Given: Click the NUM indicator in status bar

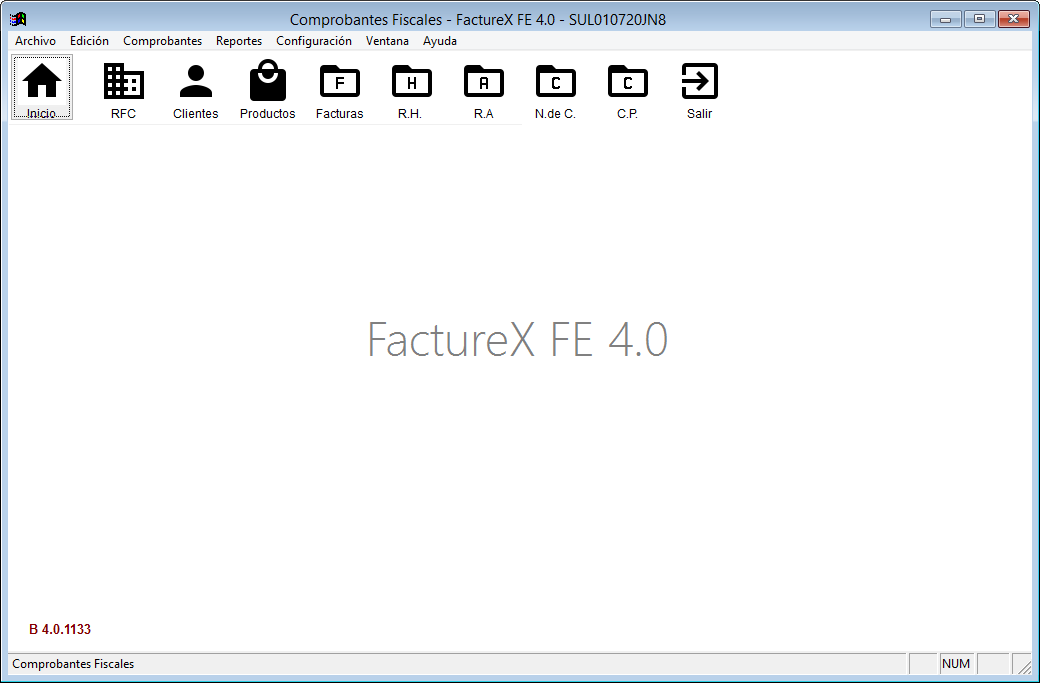Looking at the screenshot, I should click(x=956, y=664).
